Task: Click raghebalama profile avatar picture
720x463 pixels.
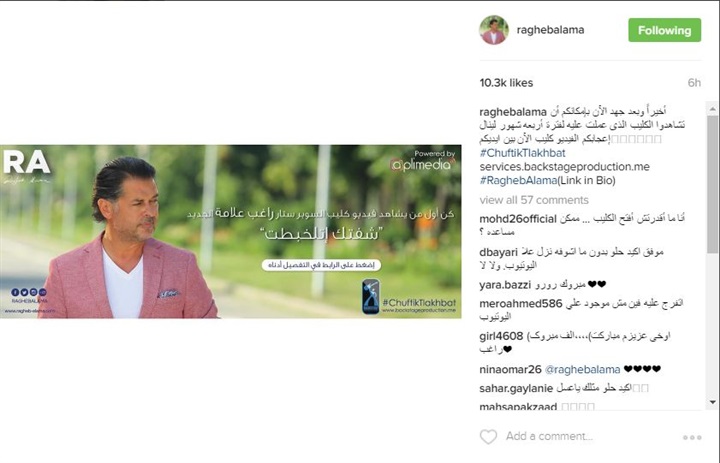Action: pos(494,30)
